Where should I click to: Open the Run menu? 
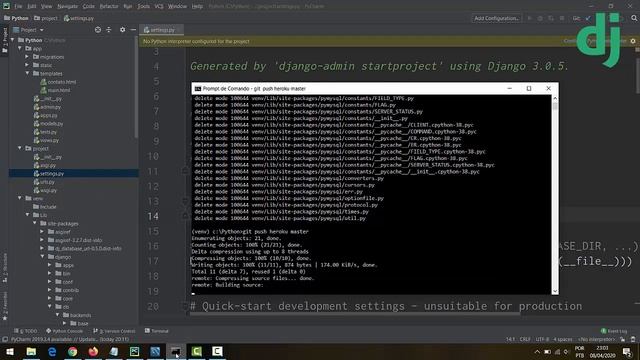click(x=128, y=6)
